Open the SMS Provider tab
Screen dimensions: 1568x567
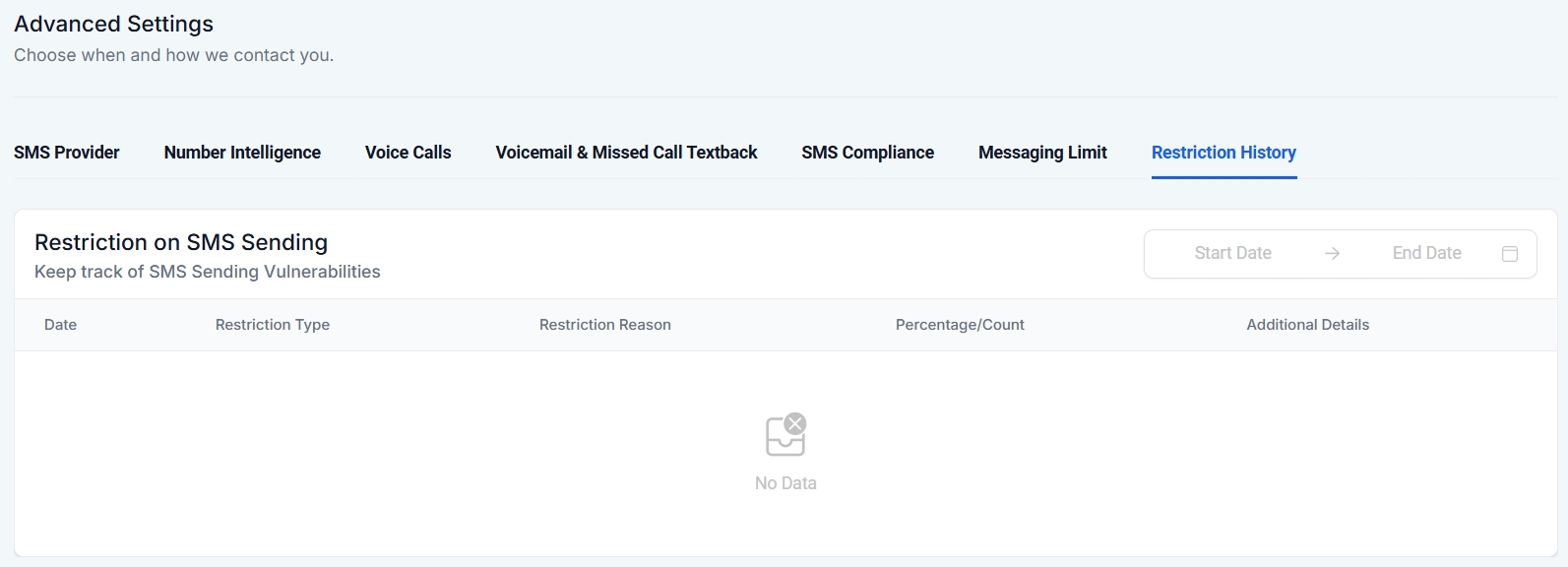[x=67, y=153]
